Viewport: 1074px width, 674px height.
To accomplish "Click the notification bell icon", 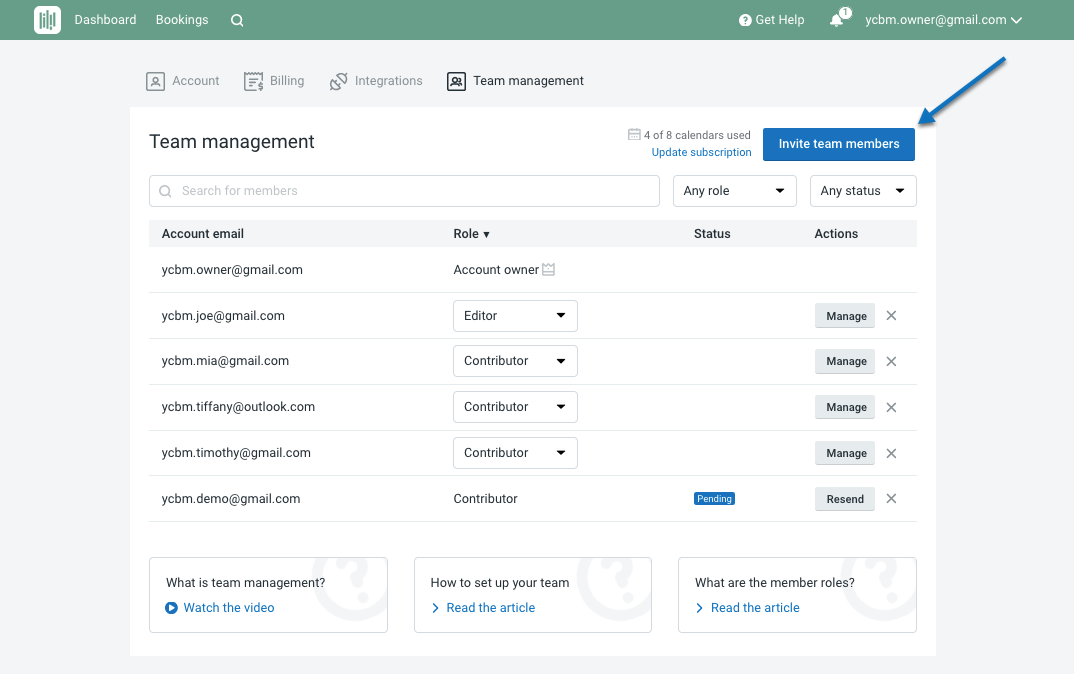I will pos(836,20).
